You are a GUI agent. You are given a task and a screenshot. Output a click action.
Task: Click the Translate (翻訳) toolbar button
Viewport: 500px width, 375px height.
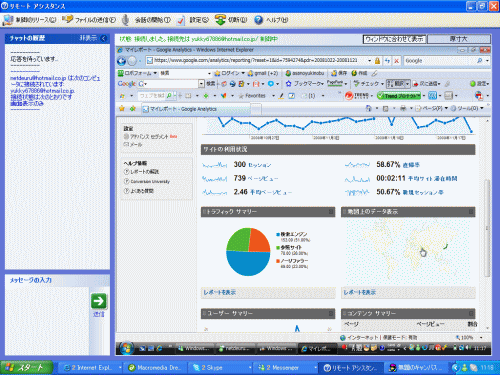[398, 84]
